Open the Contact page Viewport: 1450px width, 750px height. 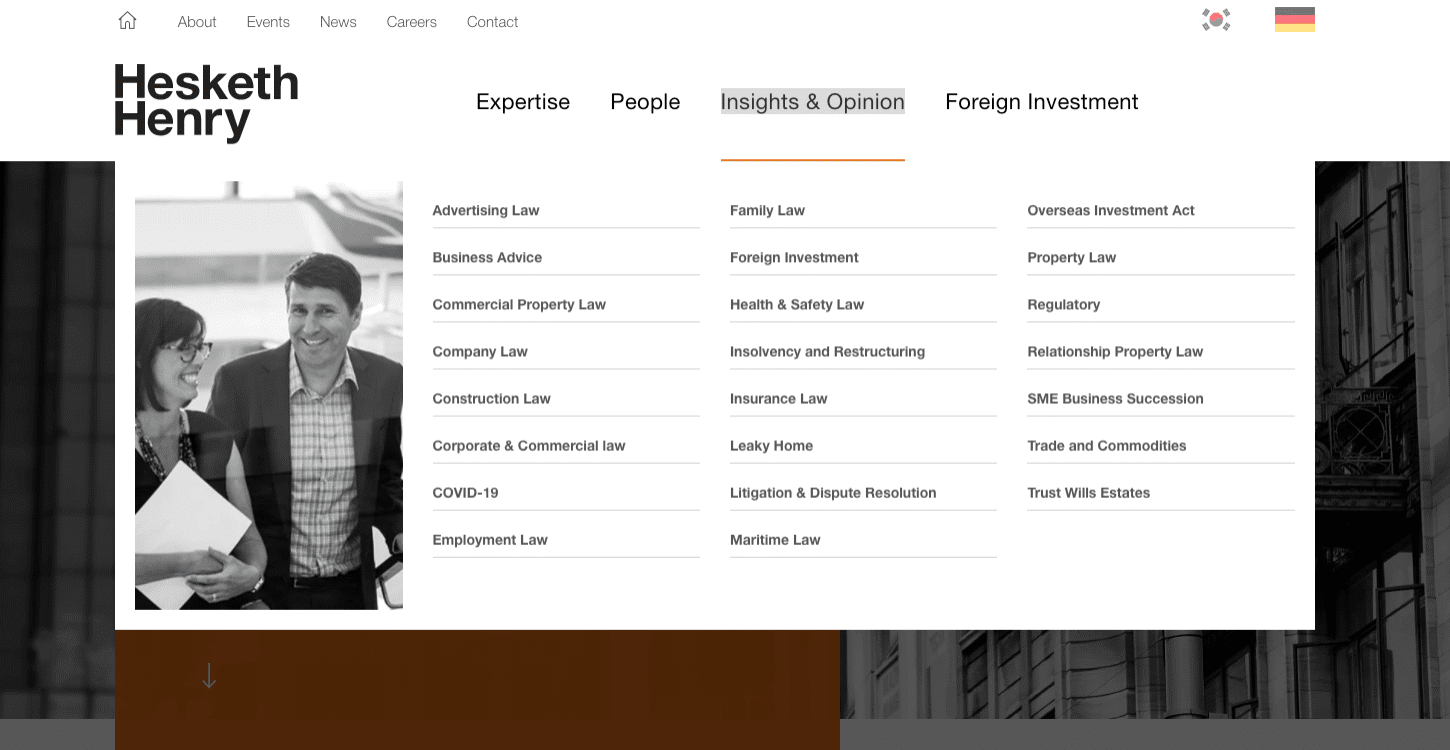(x=492, y=22)
